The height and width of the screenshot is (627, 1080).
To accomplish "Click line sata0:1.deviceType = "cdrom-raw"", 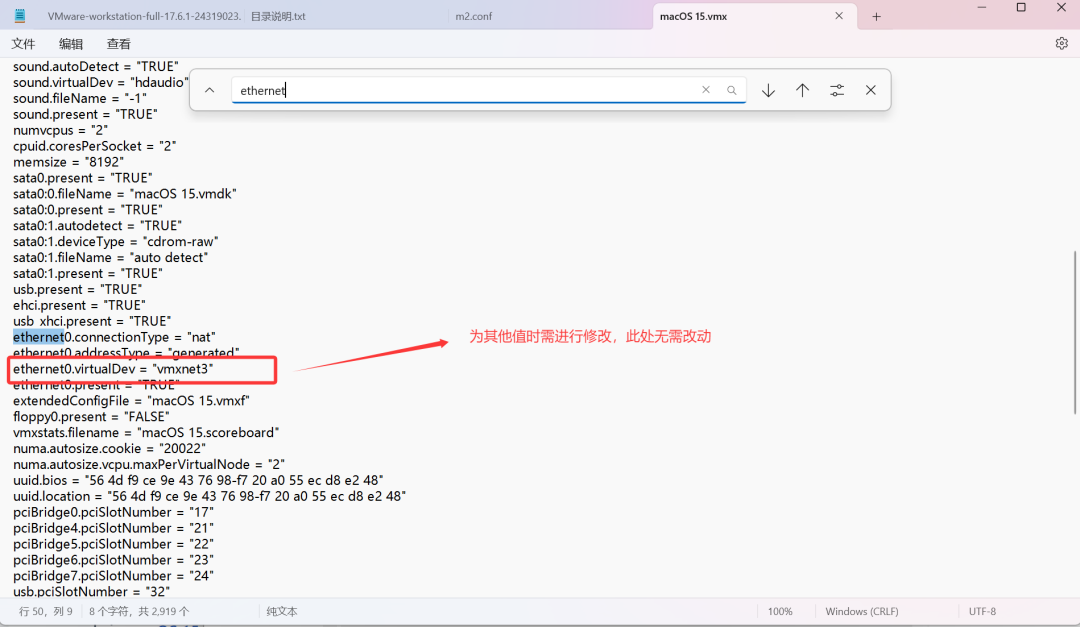I will click(x=116, y=241).
